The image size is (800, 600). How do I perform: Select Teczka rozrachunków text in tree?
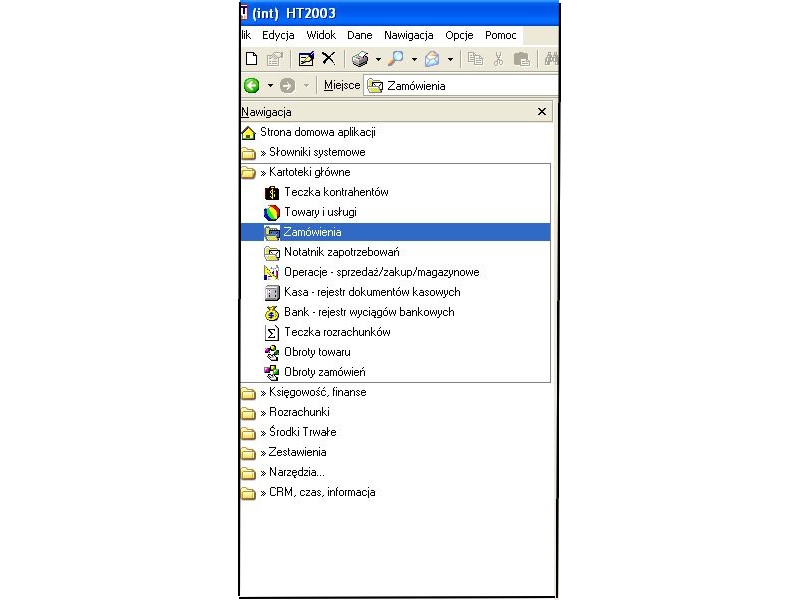[x=337, y=332]
